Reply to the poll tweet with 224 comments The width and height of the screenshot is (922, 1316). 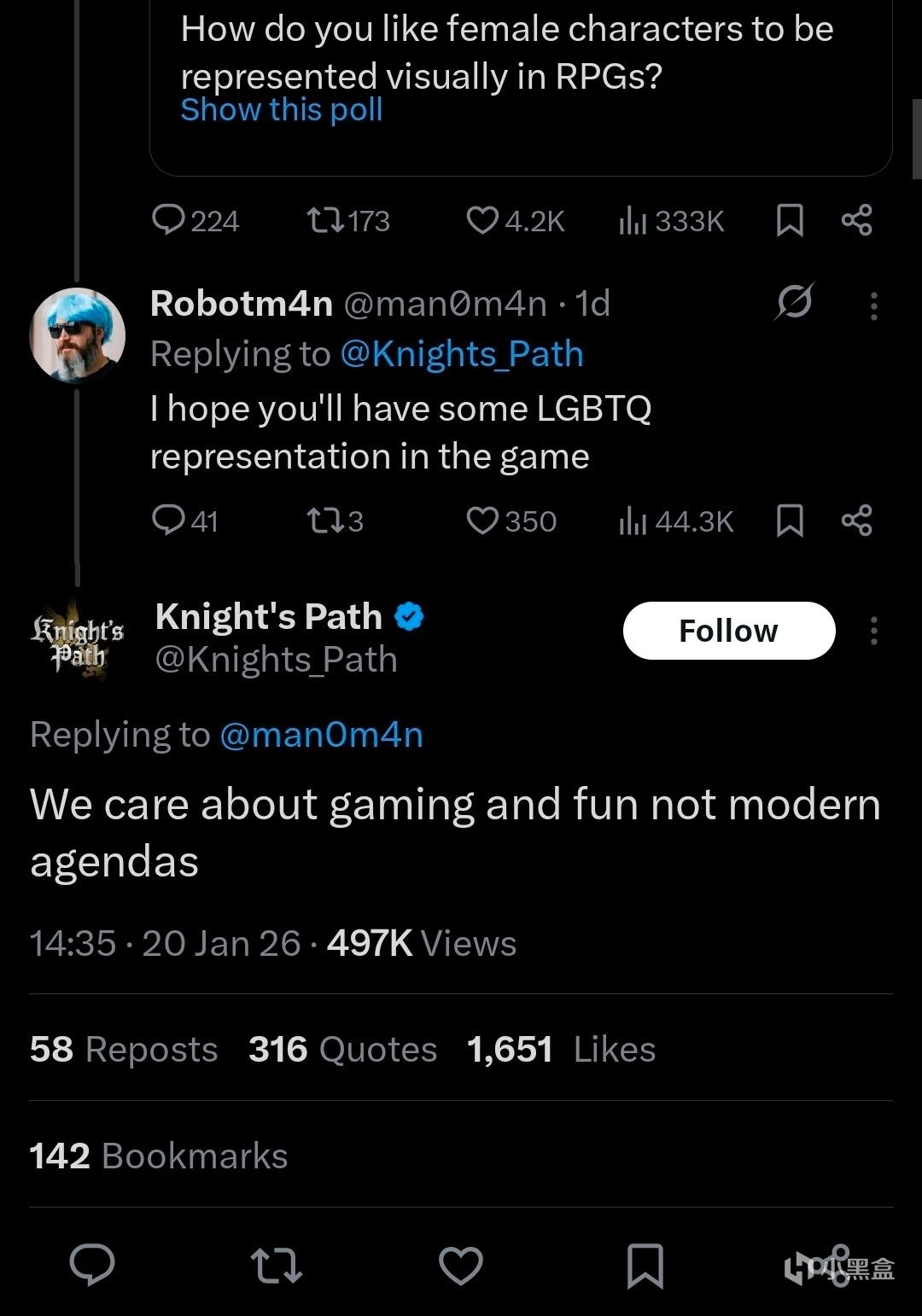click(168, 220)
